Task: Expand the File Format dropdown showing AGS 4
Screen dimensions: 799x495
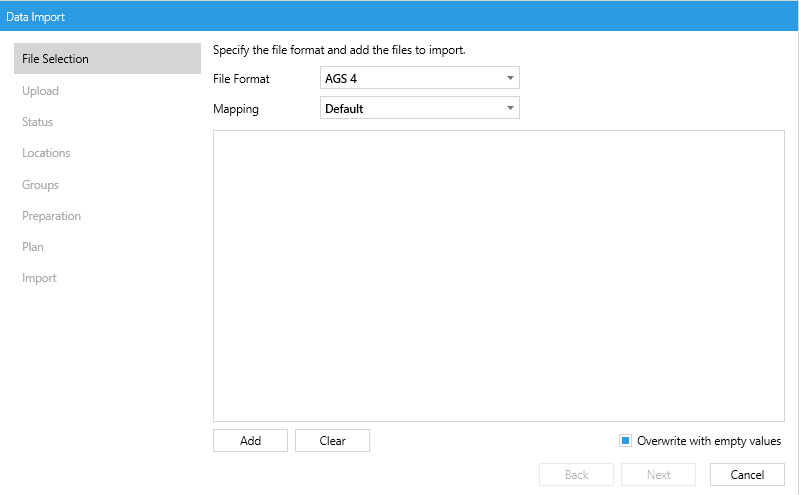Action: click(419, 78)
